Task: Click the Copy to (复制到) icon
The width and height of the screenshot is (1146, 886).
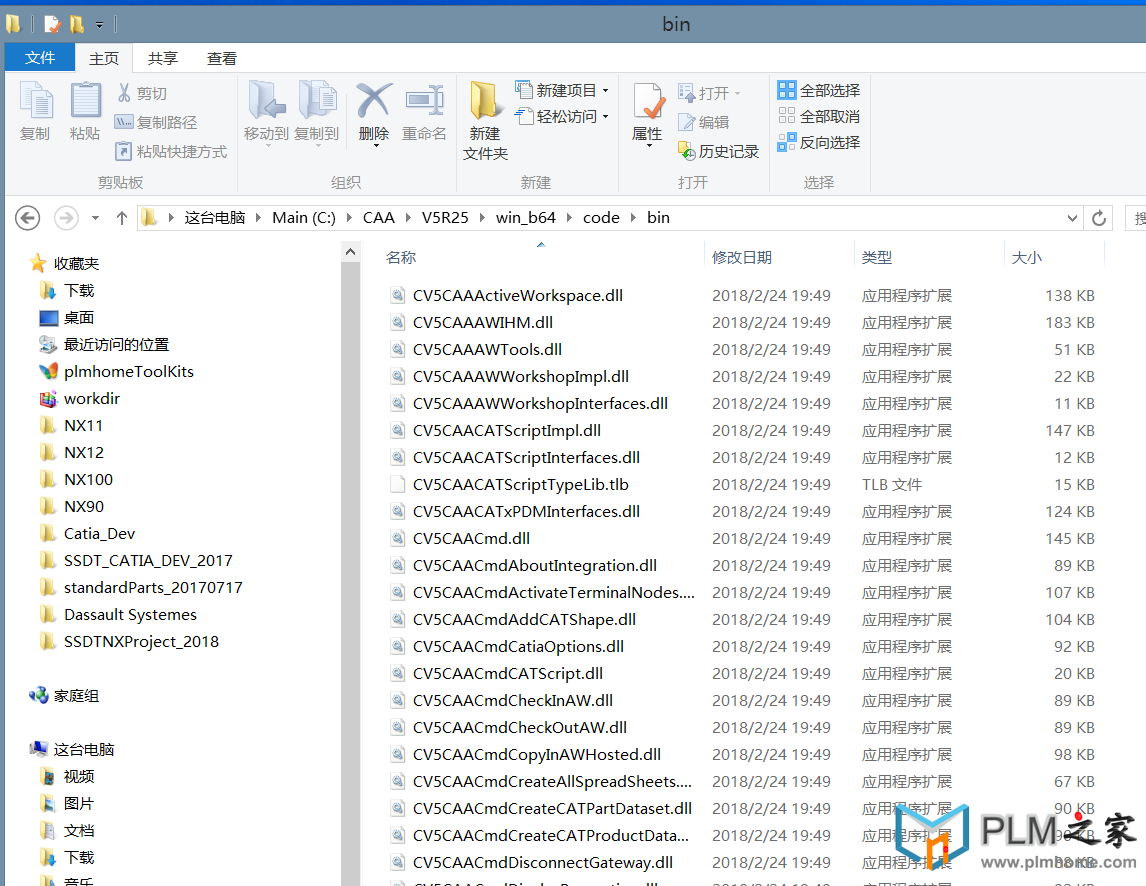Action: click(x=316, y=101)
